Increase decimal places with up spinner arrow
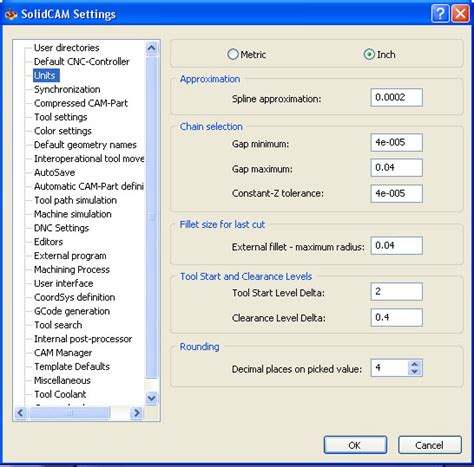474x467 pixels. pyautogui.click(x=415, y=364)
